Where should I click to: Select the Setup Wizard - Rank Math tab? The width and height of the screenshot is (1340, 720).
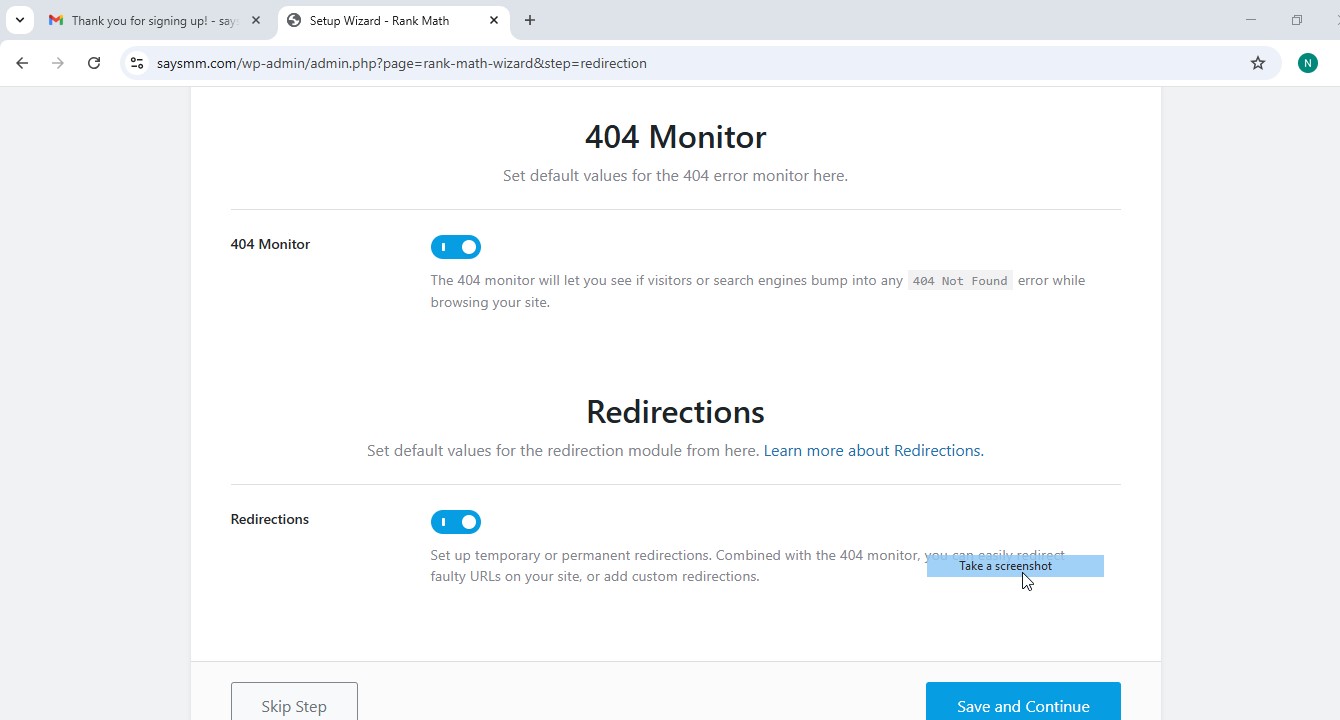(380, 20)
